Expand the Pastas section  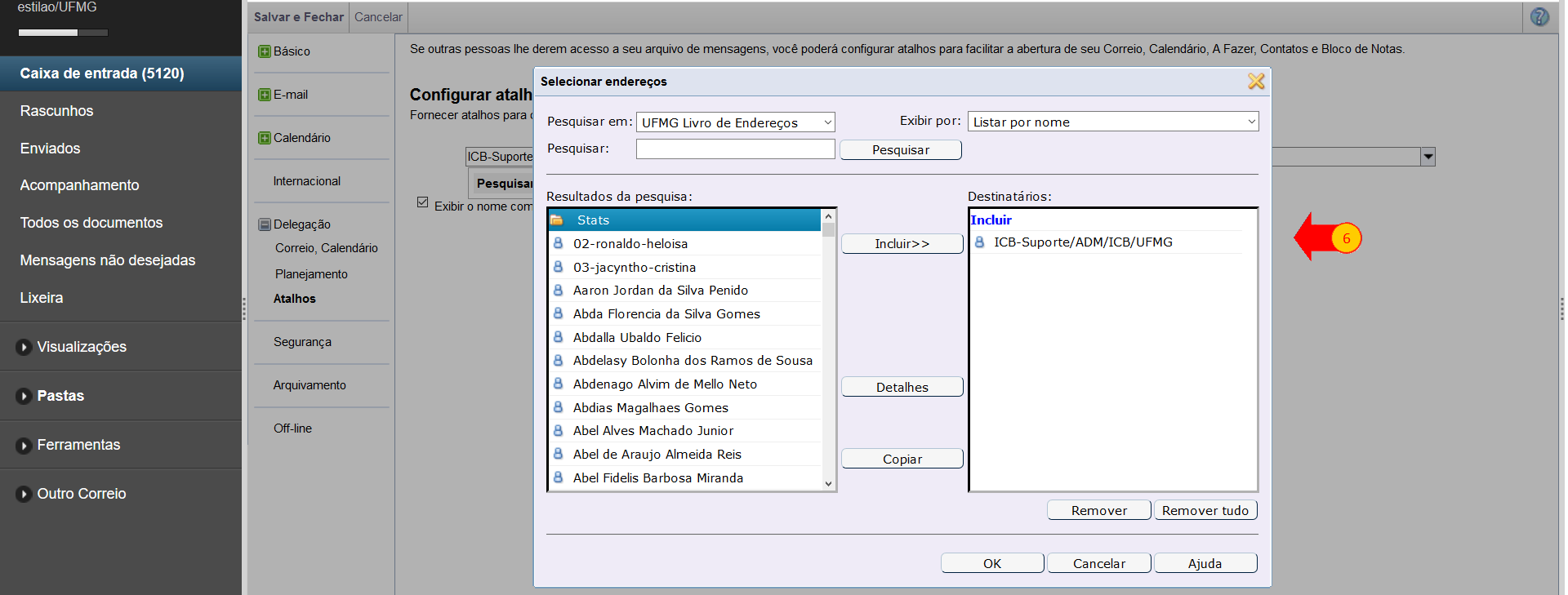click(x=60, y=396)
